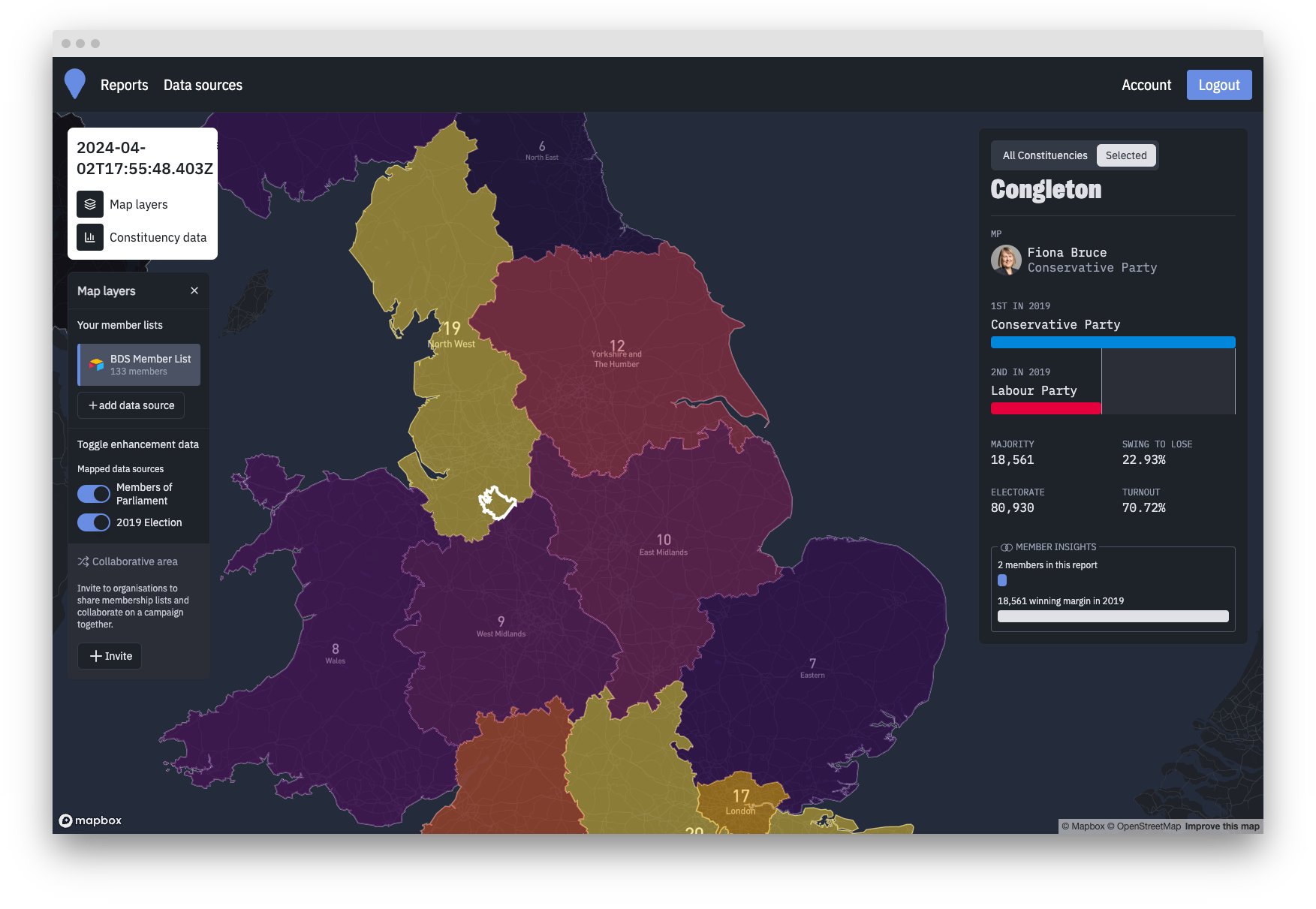Click Fiona Bruce's MP photo

click(1006, 260)
